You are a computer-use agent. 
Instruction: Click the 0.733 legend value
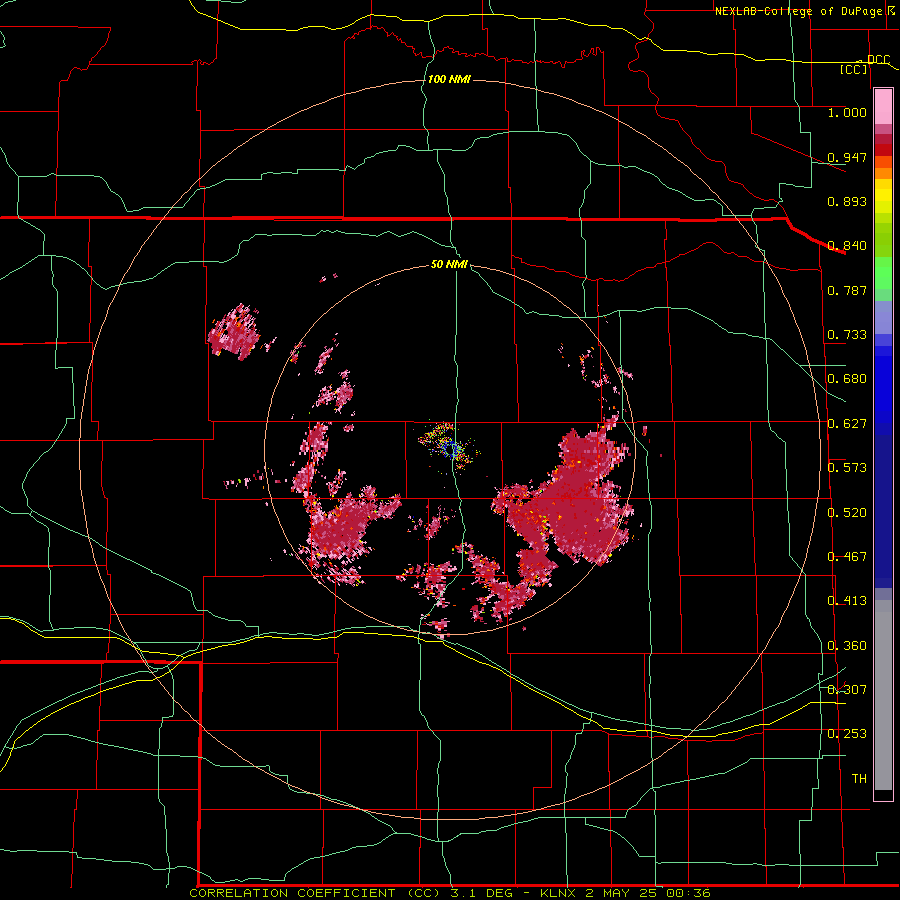[847, 335]
